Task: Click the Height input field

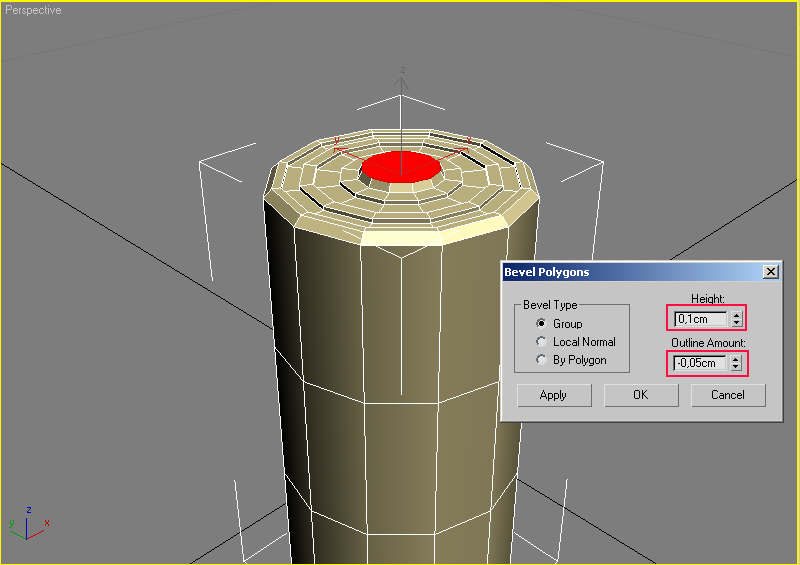Action: (x=701, y=319)
